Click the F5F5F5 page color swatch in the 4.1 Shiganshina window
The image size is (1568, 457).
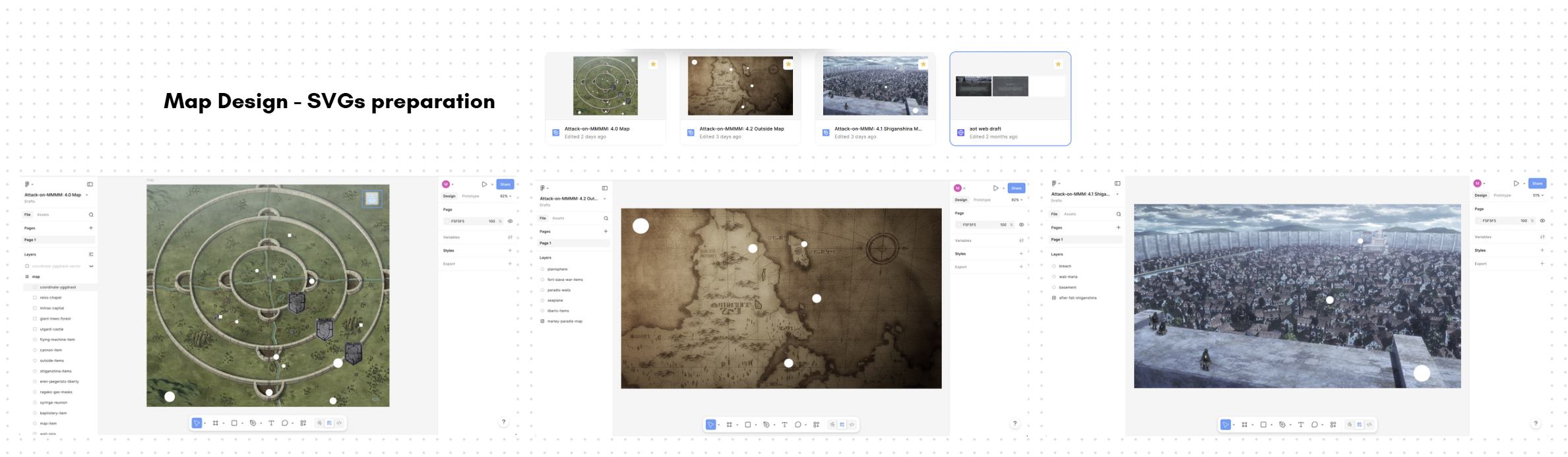pos(1479,221)
